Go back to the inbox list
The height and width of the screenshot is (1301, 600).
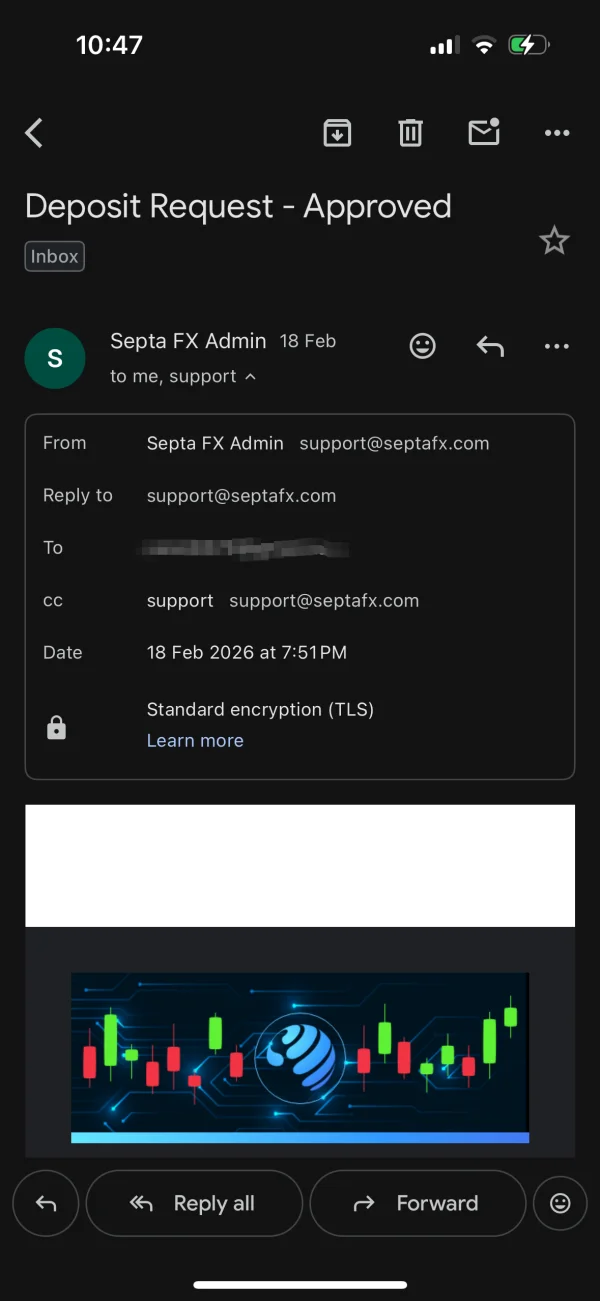point(35,133)
